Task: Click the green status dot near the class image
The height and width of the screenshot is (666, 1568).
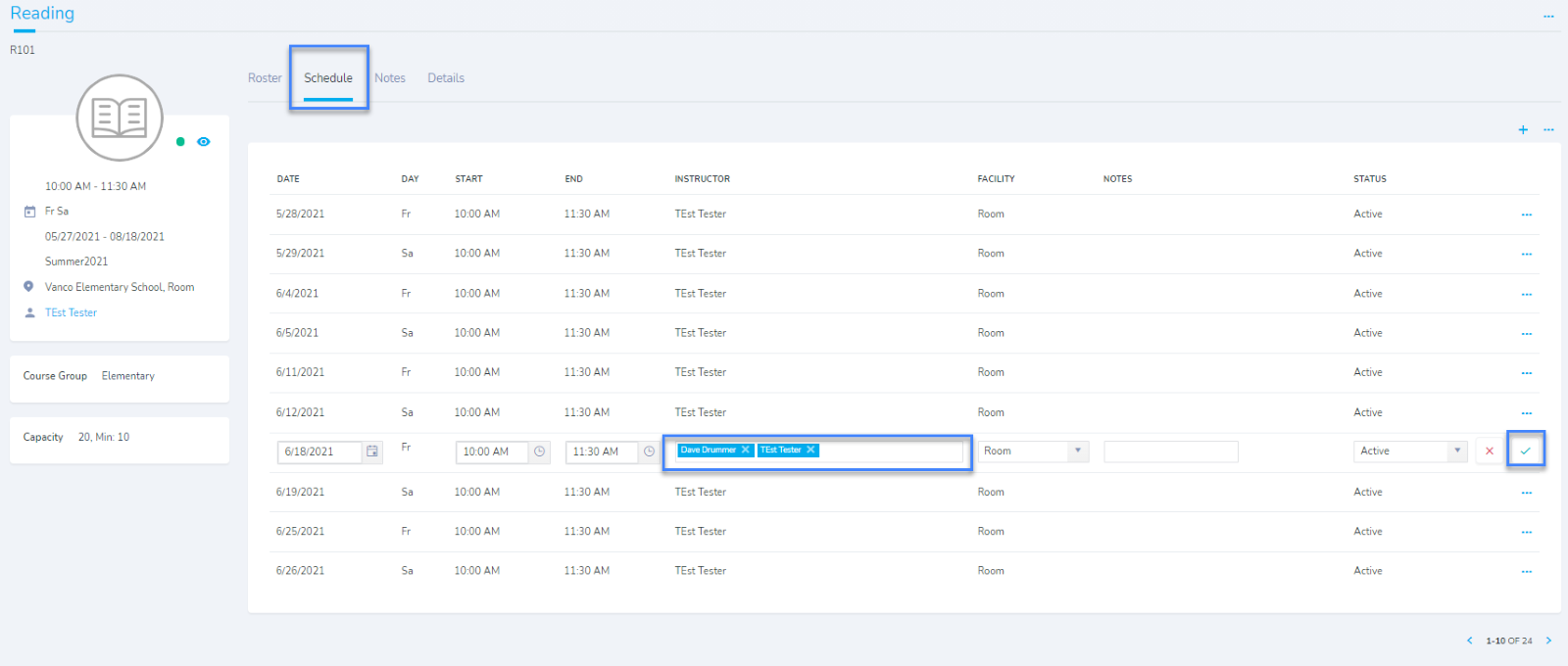Action: [180, 142]
